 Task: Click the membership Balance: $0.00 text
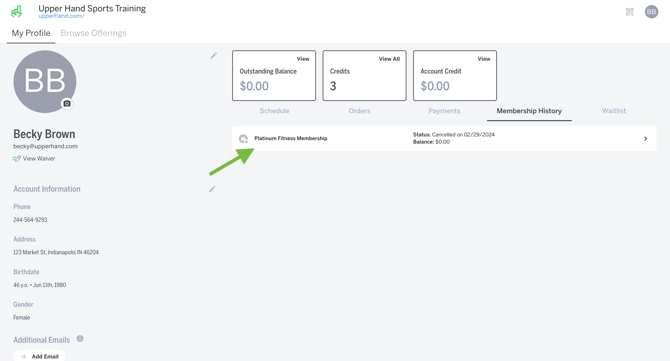pos(431,142)
